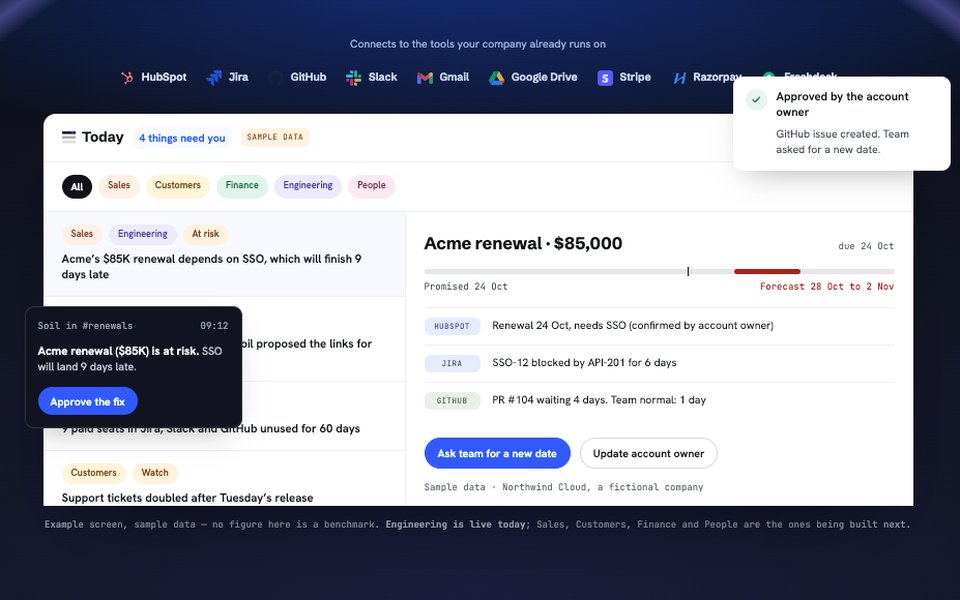Screen dimensions: 960x600
Task: Click 'Approved by the account owner' toast title
Action: (x=842, y=104)
